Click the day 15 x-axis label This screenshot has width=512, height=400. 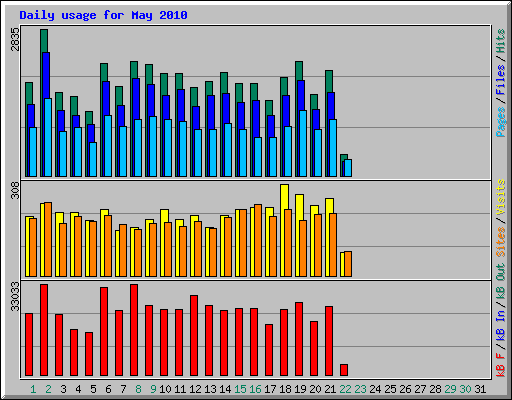click(x=240, y=389)
